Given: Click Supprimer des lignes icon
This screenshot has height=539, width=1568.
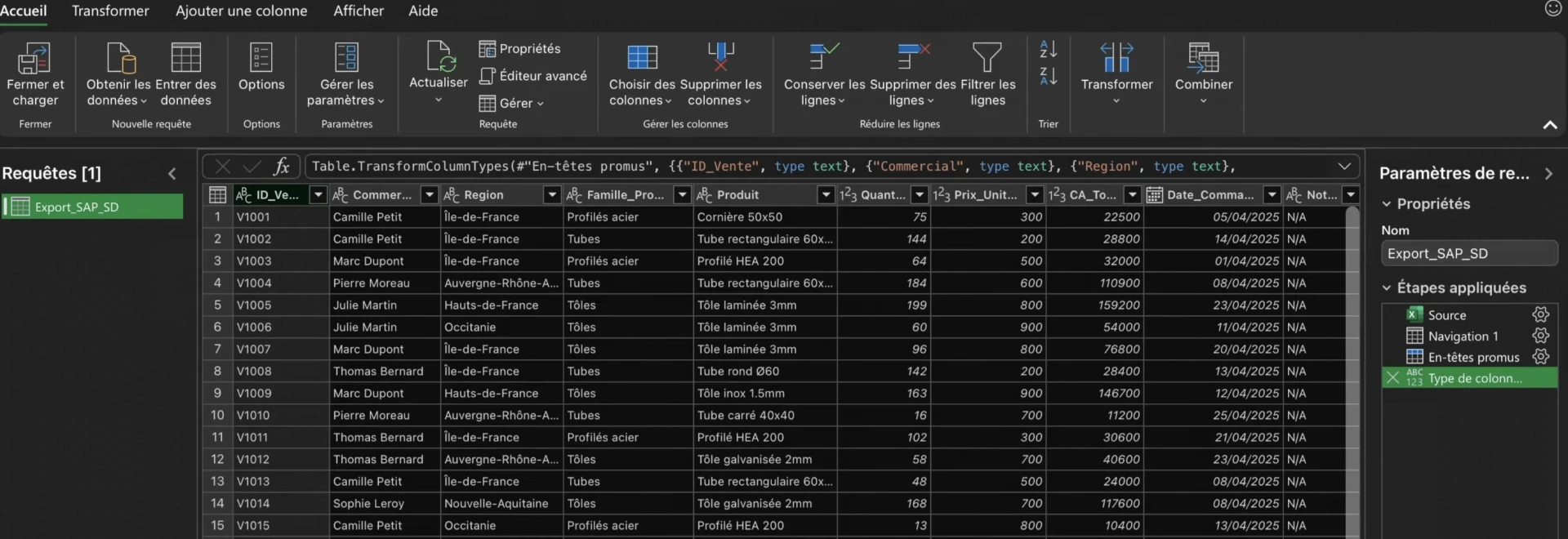Looking at the screenshot, I should pos(912,56).
